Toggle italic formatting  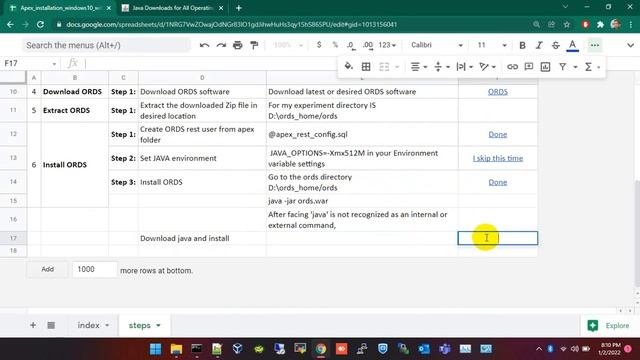coord(539,45)
